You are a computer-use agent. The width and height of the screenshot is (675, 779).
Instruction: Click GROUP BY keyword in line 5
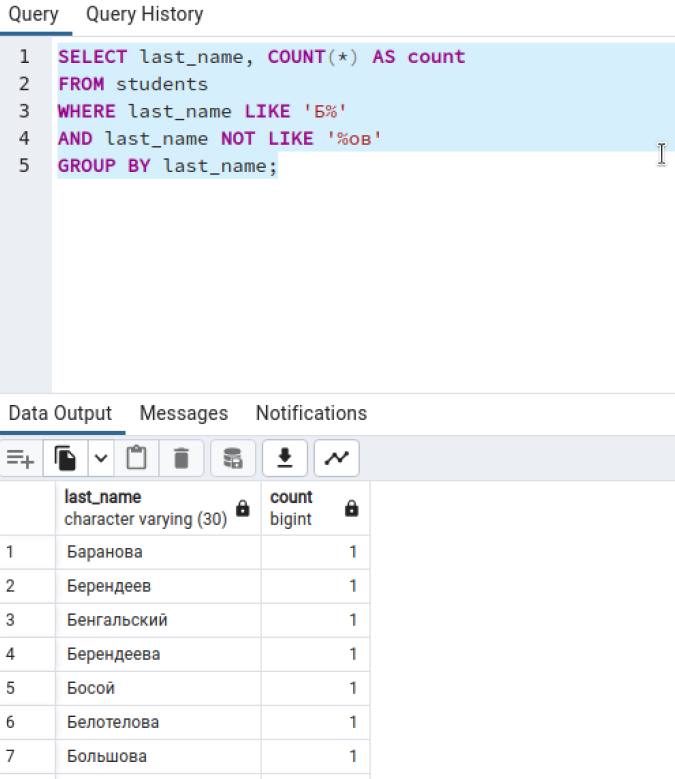click(x=104, y=165)
